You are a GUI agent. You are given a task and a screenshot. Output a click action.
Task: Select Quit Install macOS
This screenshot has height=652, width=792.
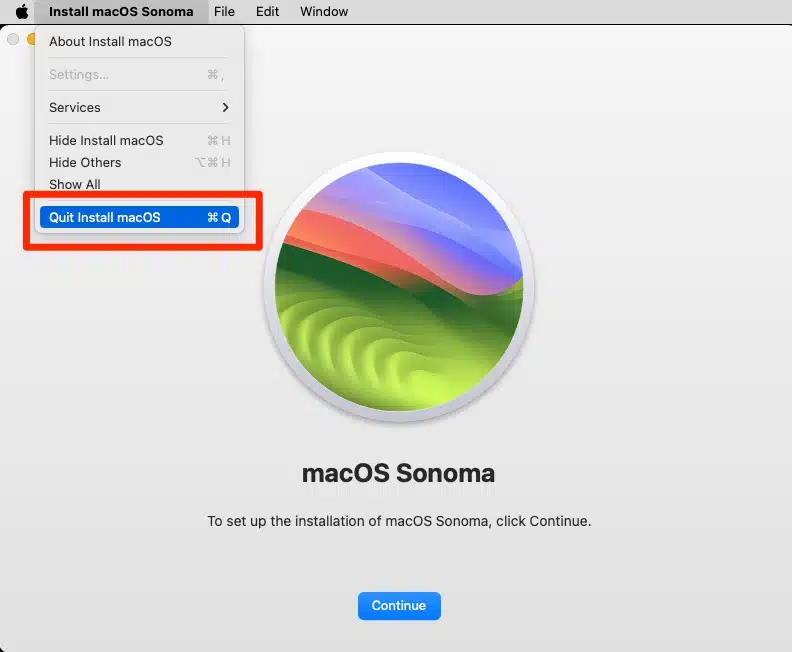(139, 217)
